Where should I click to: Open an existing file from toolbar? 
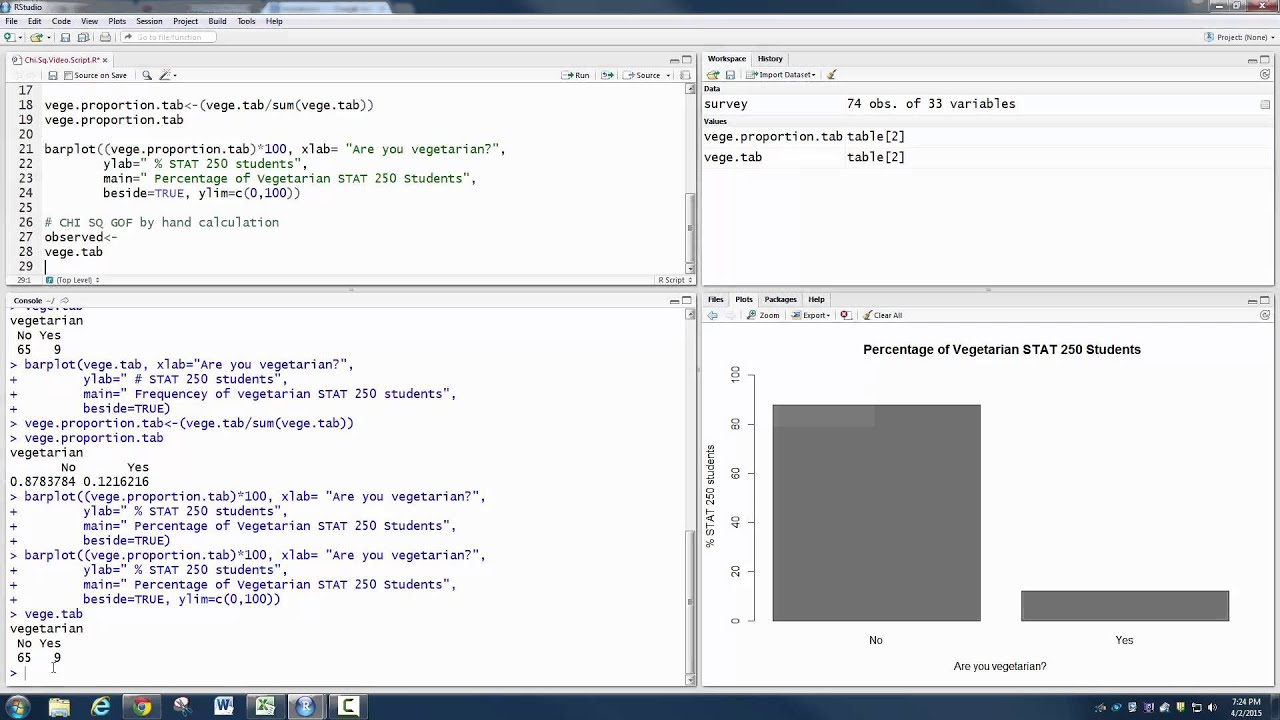[x=36, y=37]
